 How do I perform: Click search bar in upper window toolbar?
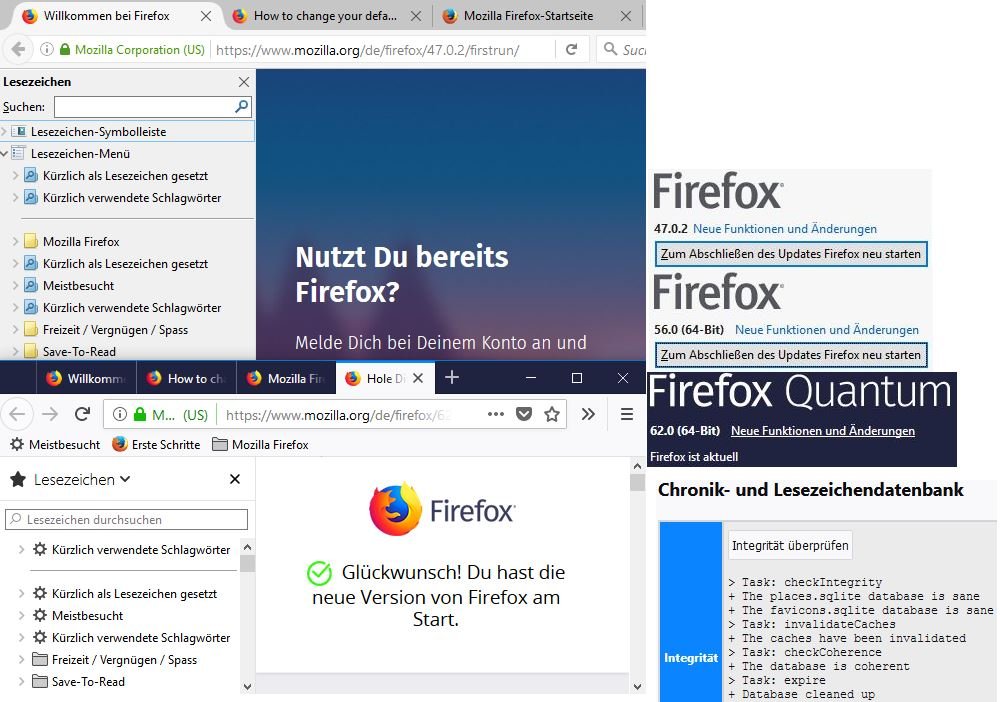click(x=624, y=49)
